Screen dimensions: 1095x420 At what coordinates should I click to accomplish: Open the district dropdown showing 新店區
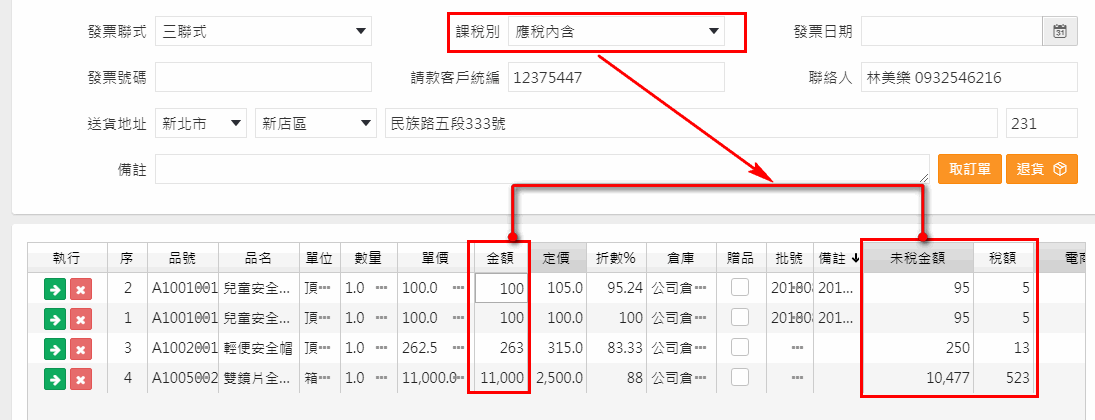tap(316, 124)
